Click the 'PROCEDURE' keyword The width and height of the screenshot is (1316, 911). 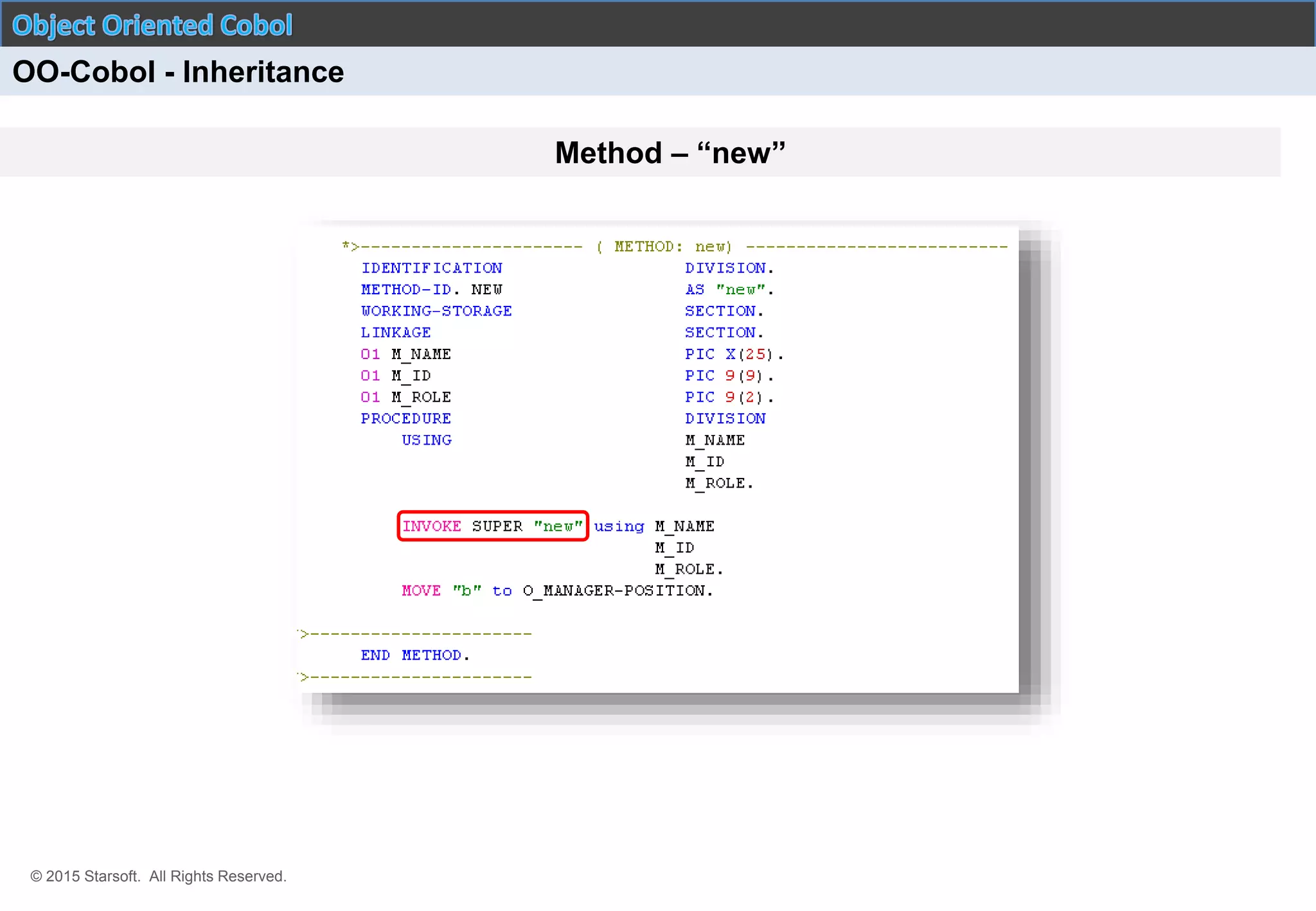click(406, 419)
